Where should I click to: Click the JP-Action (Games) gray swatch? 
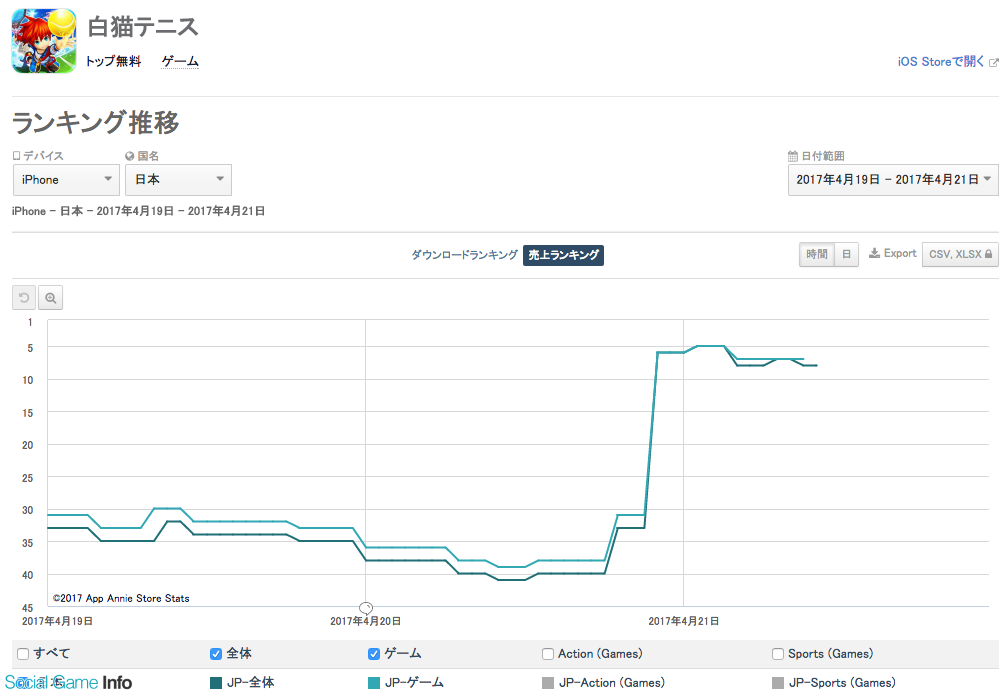[x=548, y=683]
